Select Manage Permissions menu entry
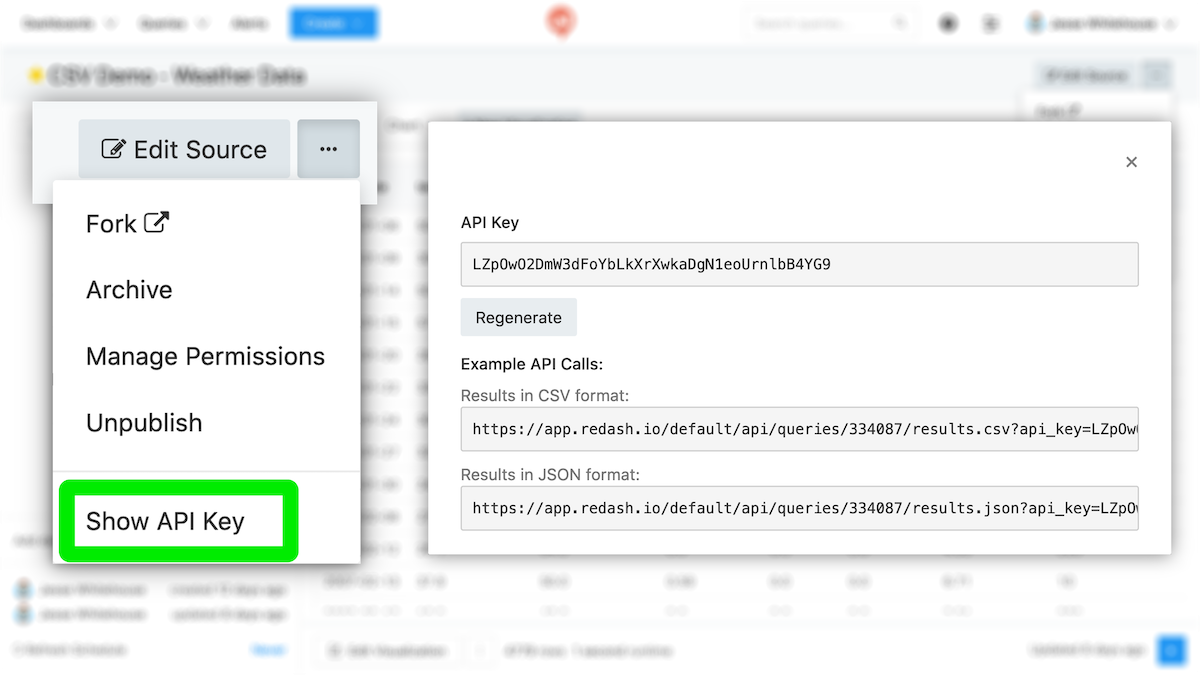1200x675 pixels. [x=205, y=357]
